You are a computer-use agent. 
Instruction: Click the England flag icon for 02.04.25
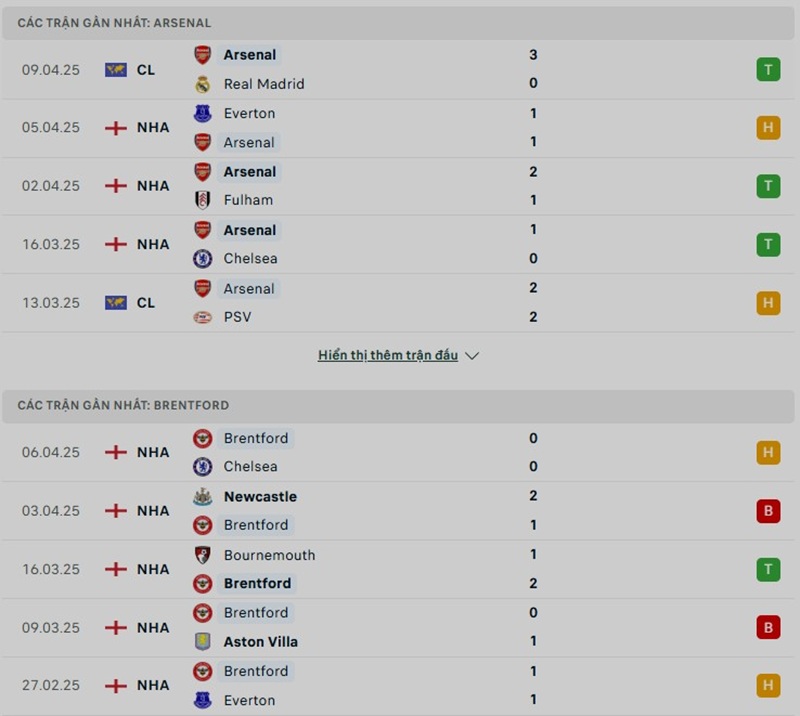115,186
